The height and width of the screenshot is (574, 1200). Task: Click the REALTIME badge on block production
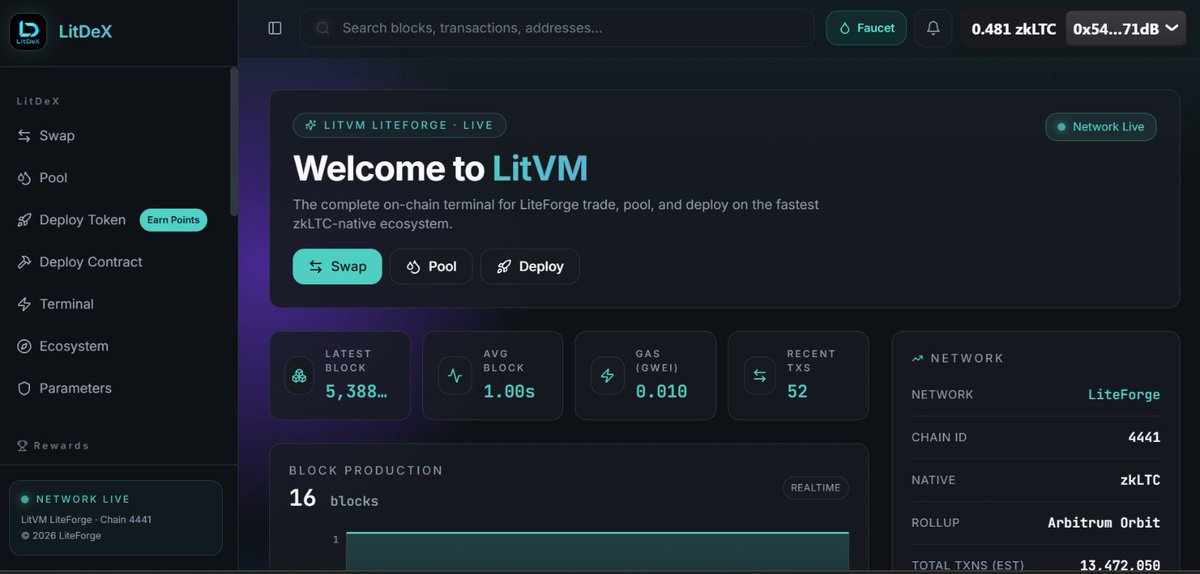point(815,488)
